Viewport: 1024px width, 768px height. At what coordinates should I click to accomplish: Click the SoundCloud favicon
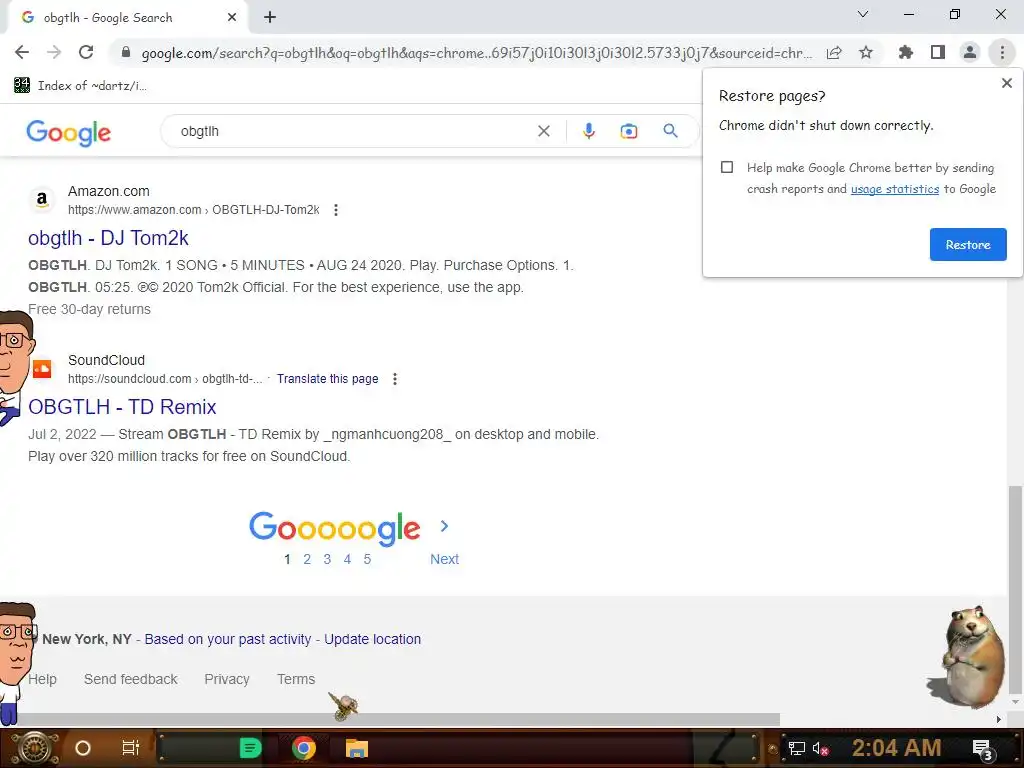[42, 368]
